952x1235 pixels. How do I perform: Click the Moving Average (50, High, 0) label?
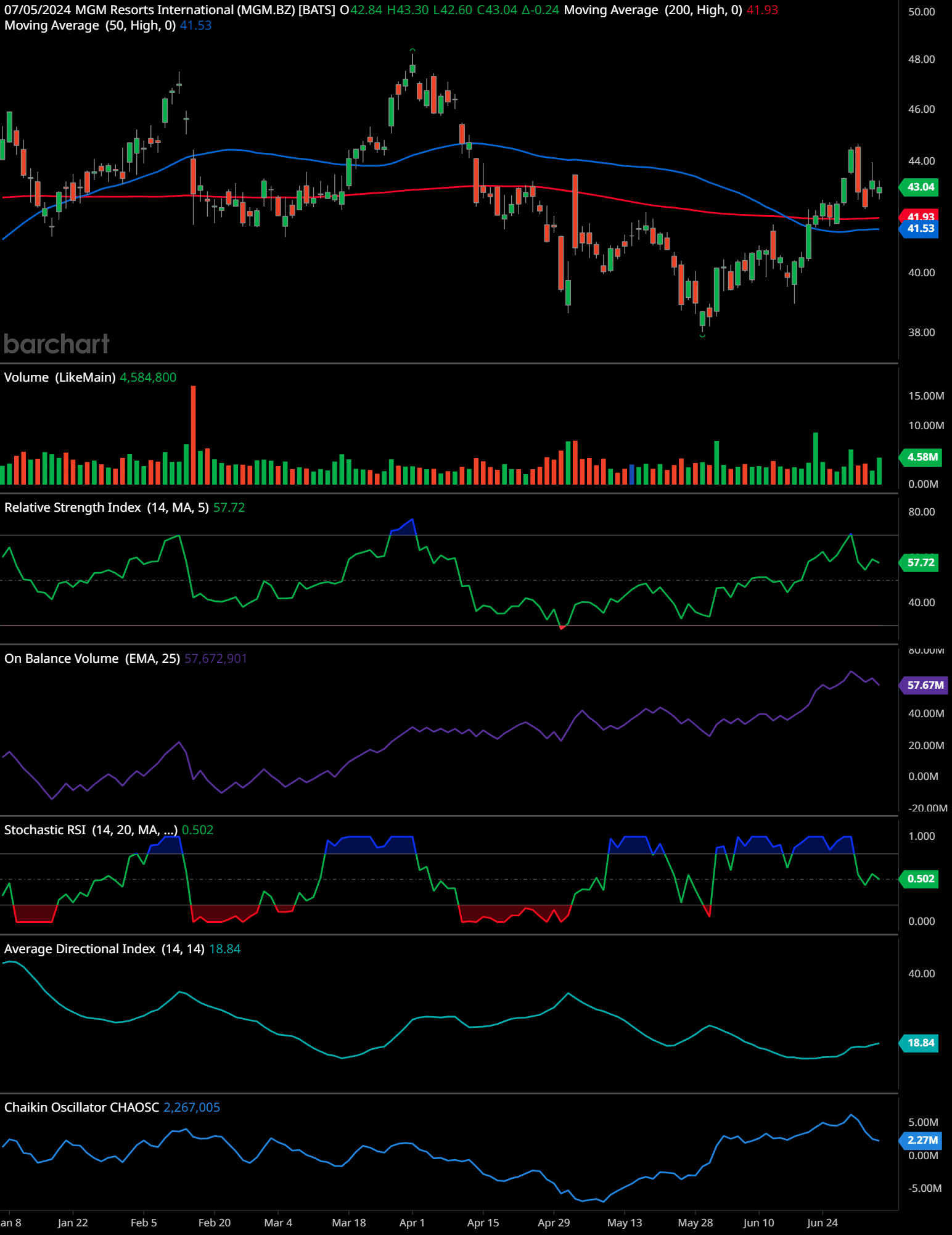click(x=90, y=25)
